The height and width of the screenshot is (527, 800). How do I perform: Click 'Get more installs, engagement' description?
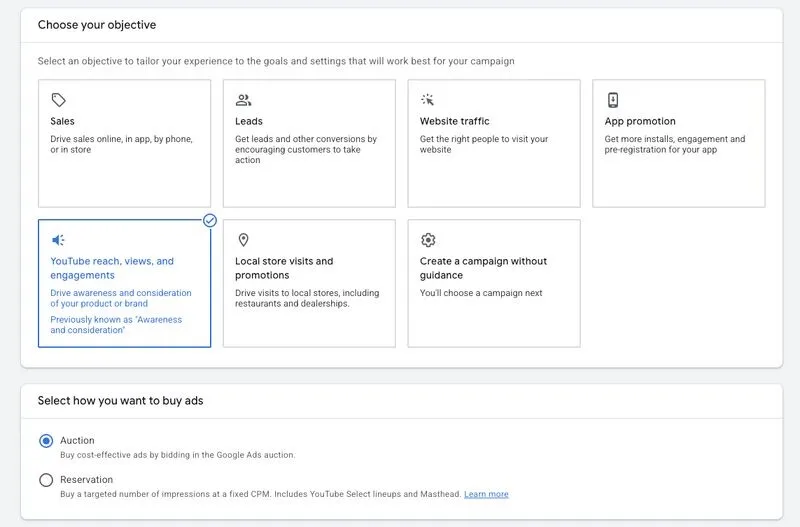[675, 144]
